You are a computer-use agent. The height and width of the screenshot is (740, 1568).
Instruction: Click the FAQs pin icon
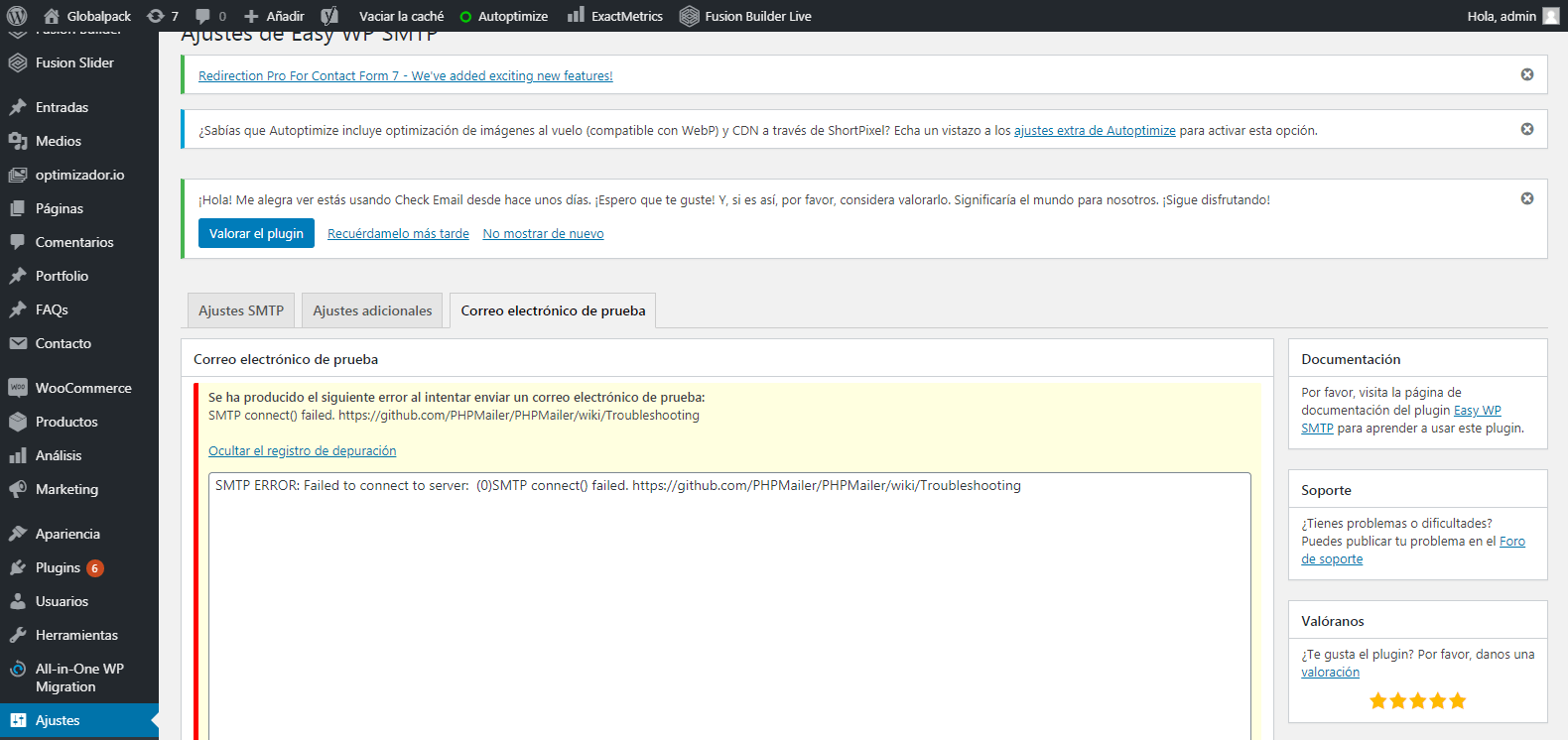pos(18,309)
